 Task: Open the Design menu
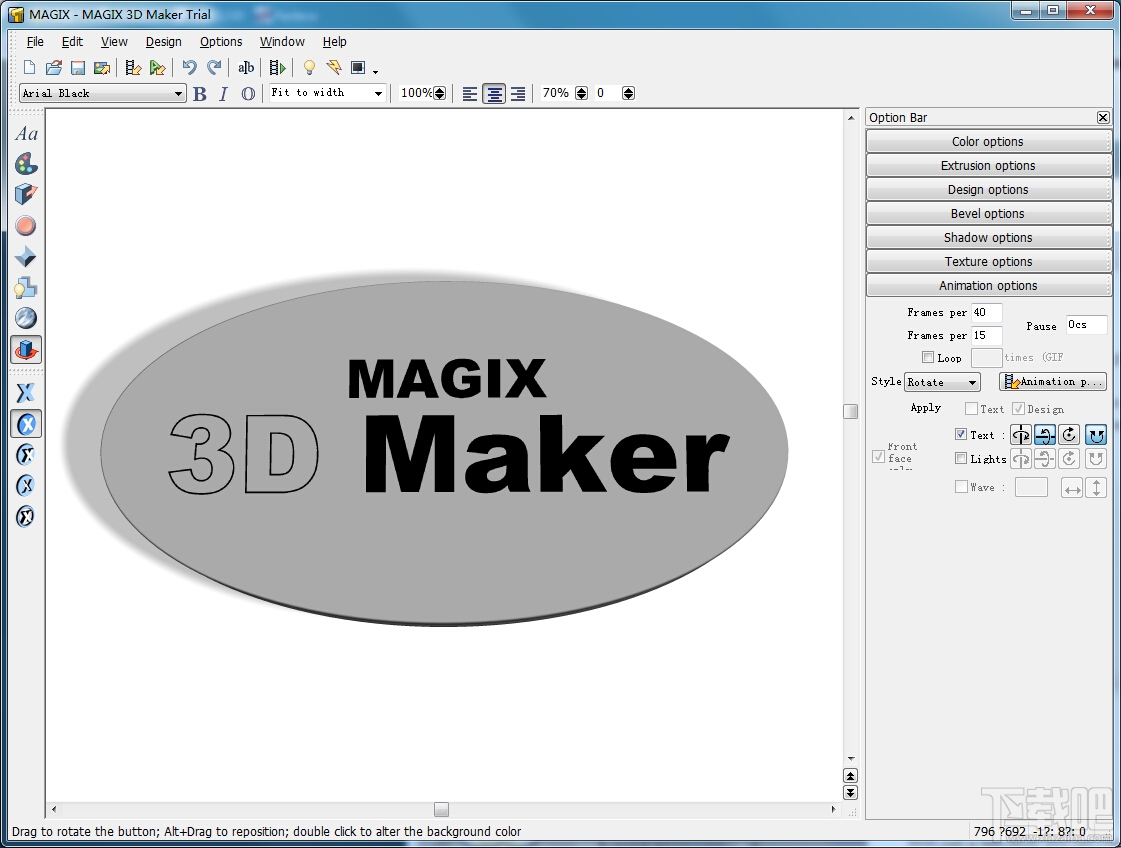163,42
